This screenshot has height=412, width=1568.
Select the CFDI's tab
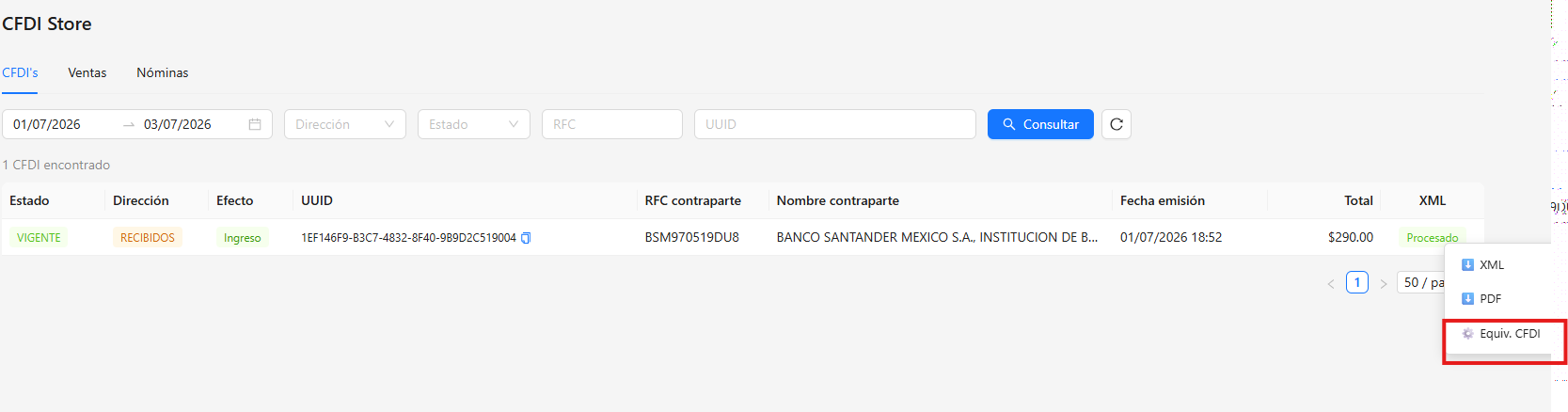(x=20, y=72)
